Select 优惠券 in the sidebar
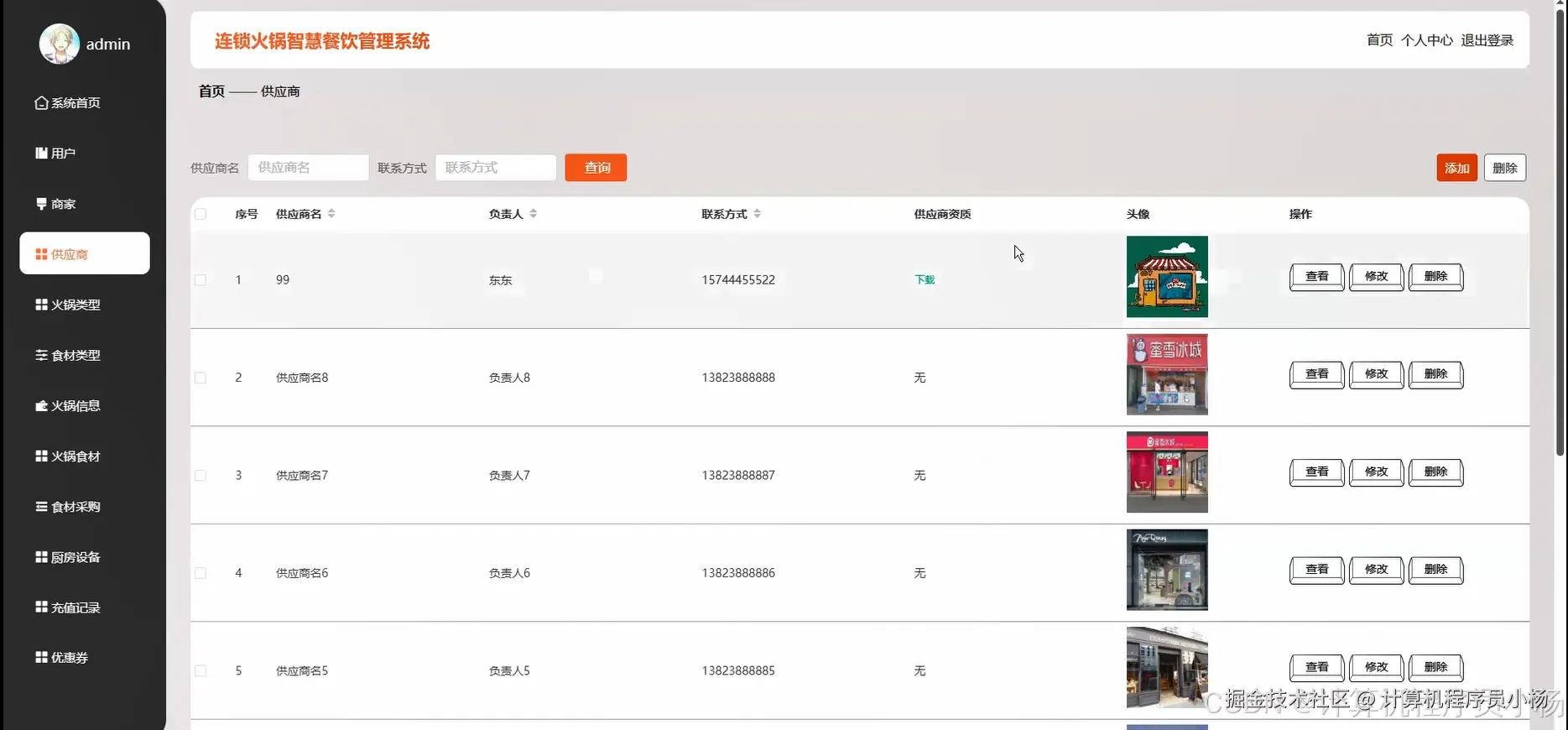Image resolution: width=1568 pixels, height=730 pixels. [85, 658]
